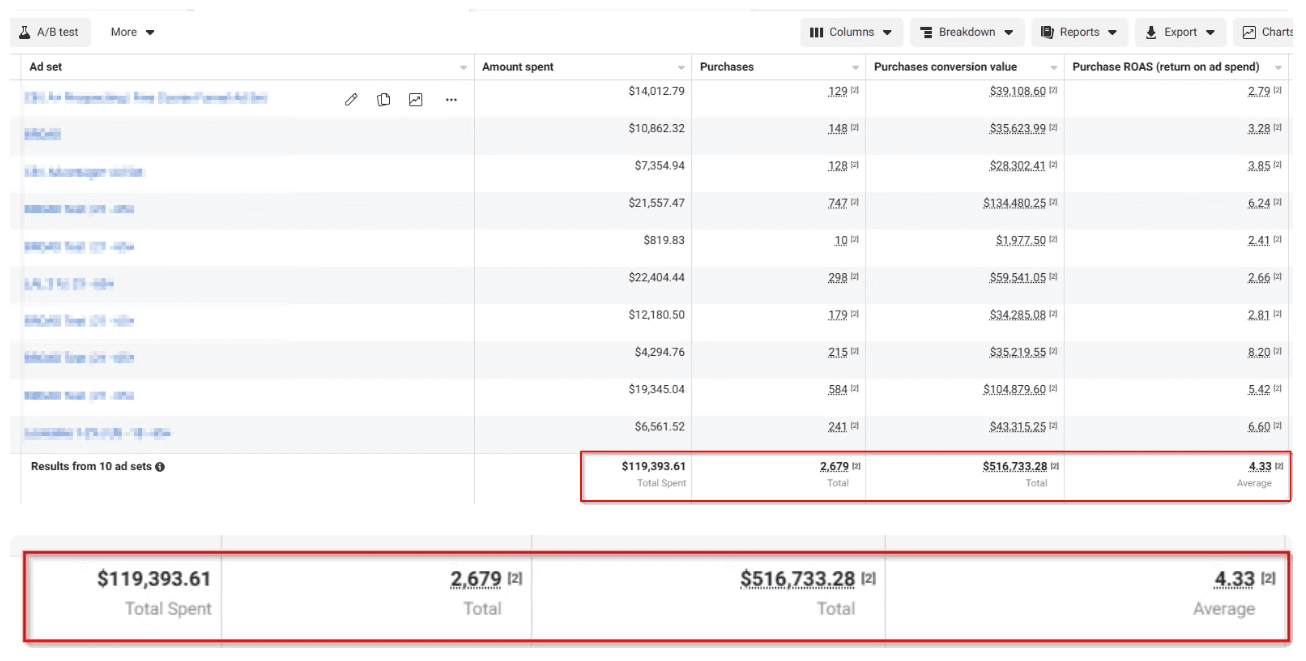
Task: Open the A/B test flask button
Action: [x=50, y=32]
